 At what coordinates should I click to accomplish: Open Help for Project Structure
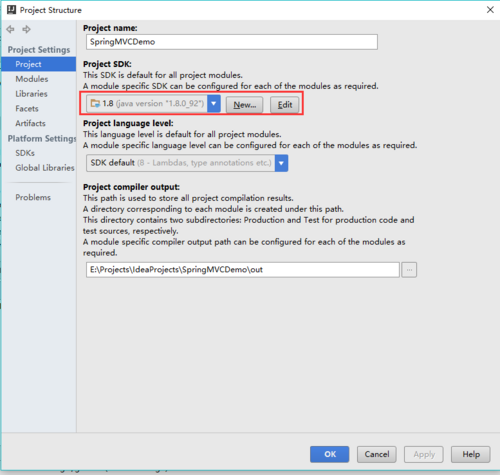tap(471, 454)
